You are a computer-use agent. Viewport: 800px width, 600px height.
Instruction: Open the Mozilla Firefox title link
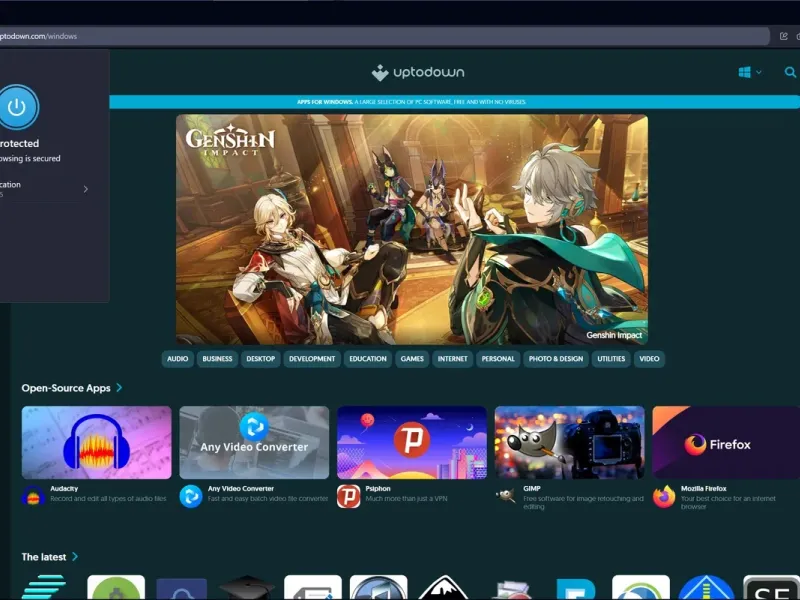(x=704, y=489)
